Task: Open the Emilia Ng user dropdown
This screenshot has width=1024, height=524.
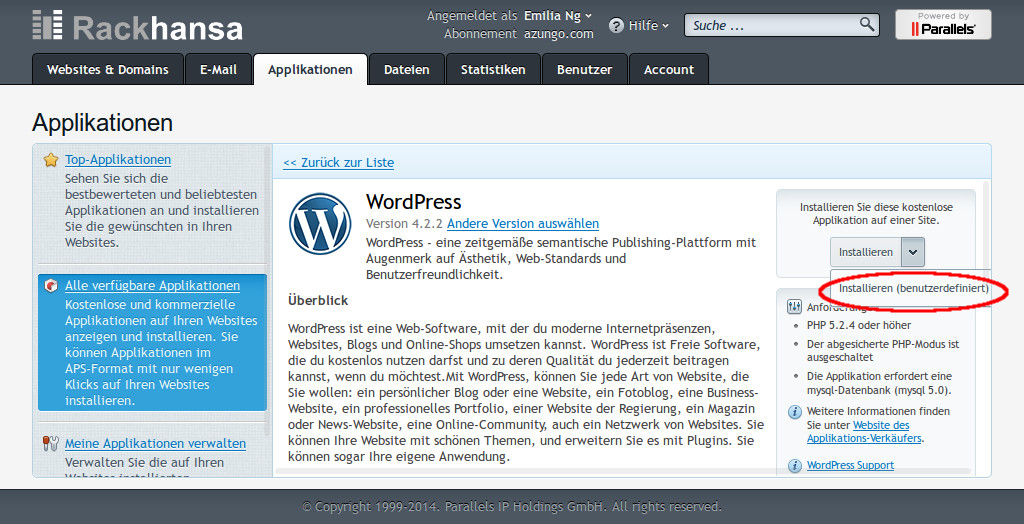Action: [558, 16]
